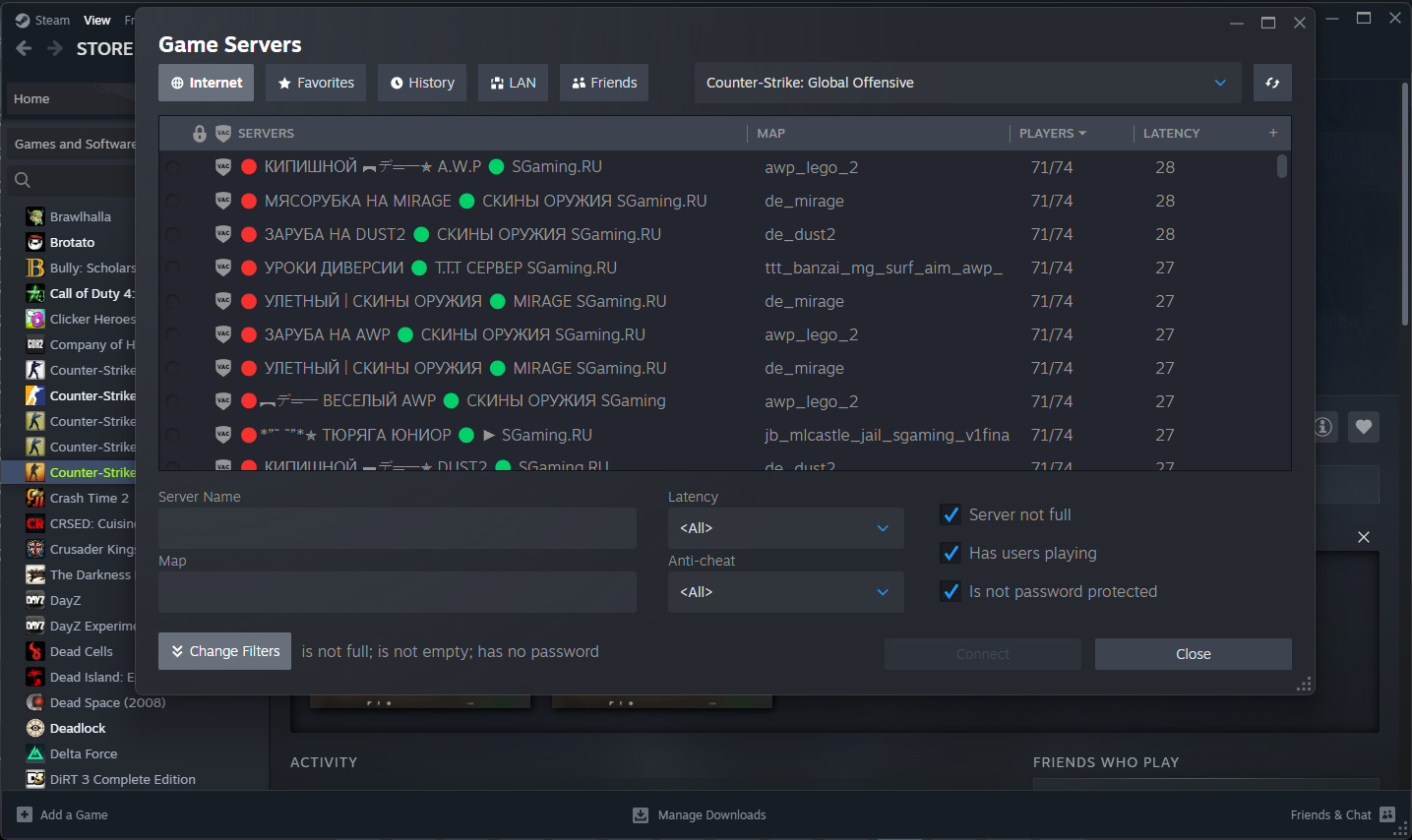
Task: Click the Dead Cells game icon
Action: [35, 651]
